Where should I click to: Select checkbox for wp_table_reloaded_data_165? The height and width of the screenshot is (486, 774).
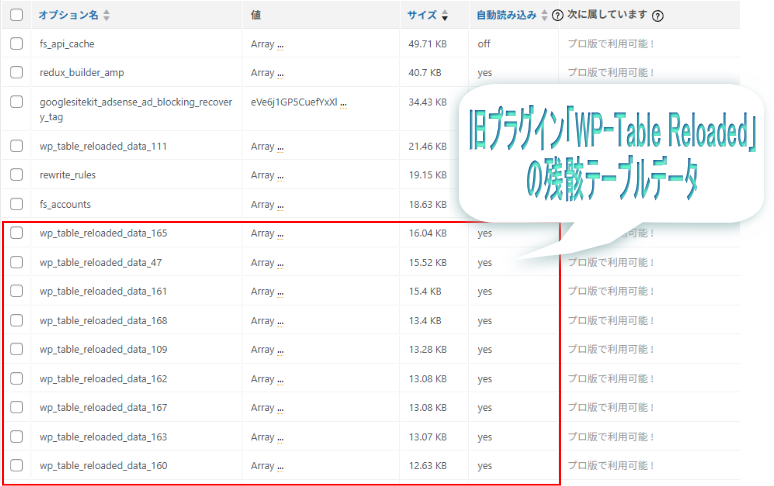17,233
